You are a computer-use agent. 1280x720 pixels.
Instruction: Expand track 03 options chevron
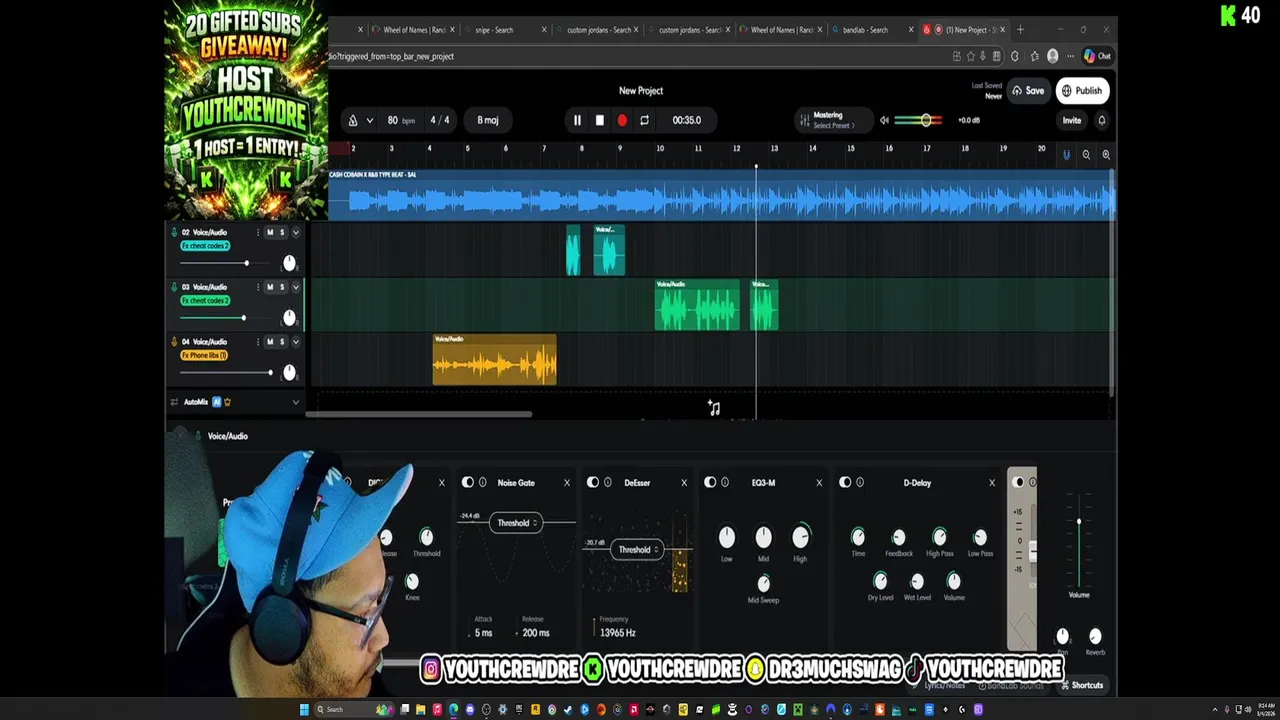(295, 287)
